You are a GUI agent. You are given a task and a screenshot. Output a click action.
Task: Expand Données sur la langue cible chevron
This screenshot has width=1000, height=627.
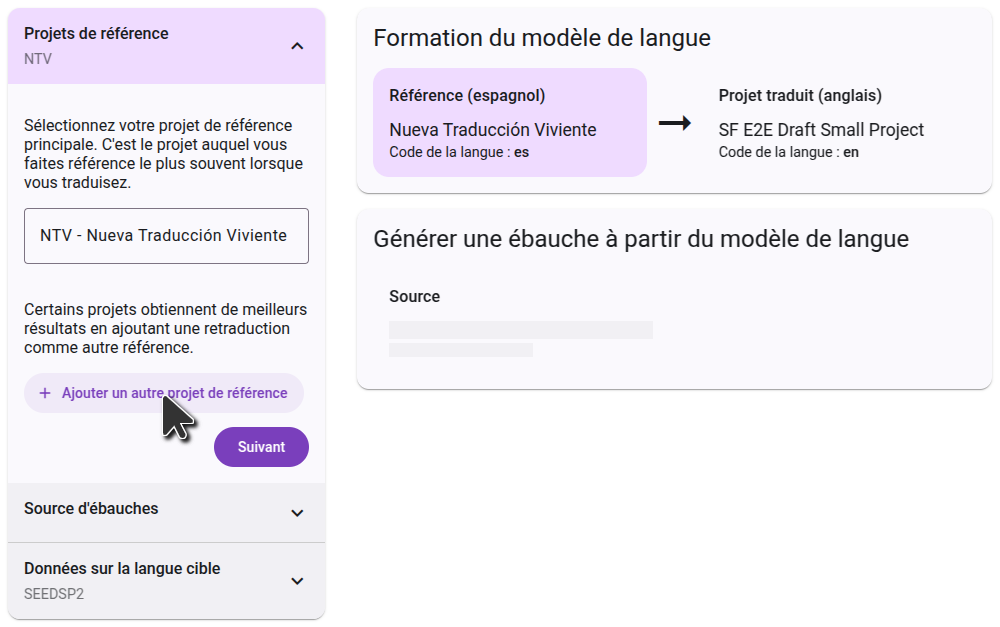[x=296, y=581]
